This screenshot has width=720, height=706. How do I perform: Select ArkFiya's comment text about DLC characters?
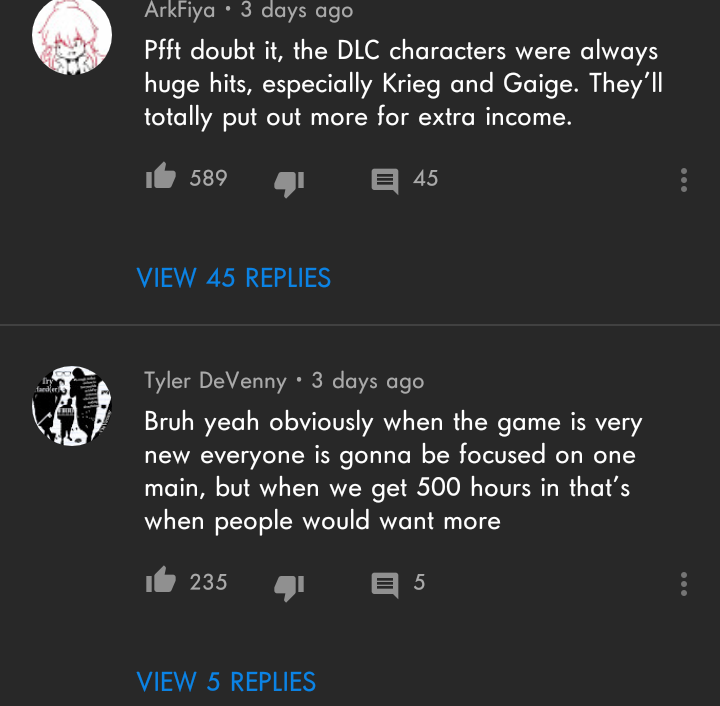pyautogui.click(x=404, y=84)
